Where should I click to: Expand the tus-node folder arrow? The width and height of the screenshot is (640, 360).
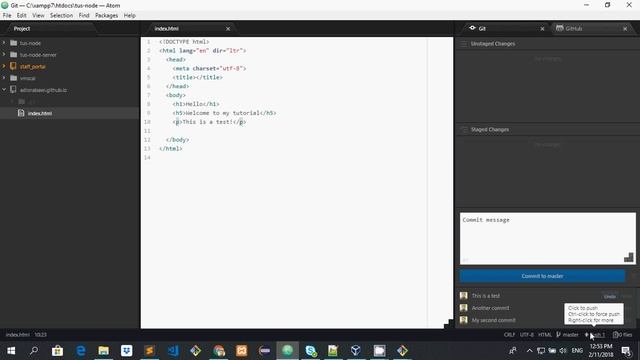coord(4,43)
